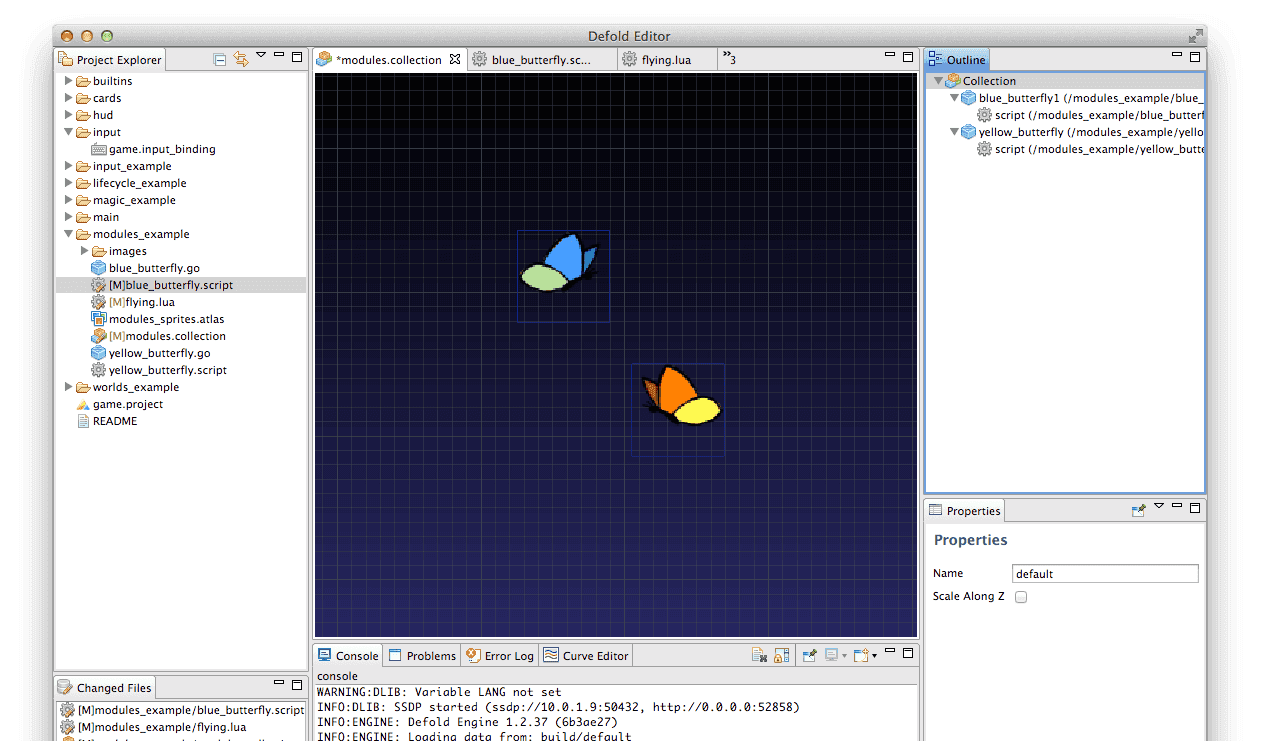Switch to the flying.lua editor tab
Image resolution: width=1264 pixels, height=741 pixels.
(665, 60)
